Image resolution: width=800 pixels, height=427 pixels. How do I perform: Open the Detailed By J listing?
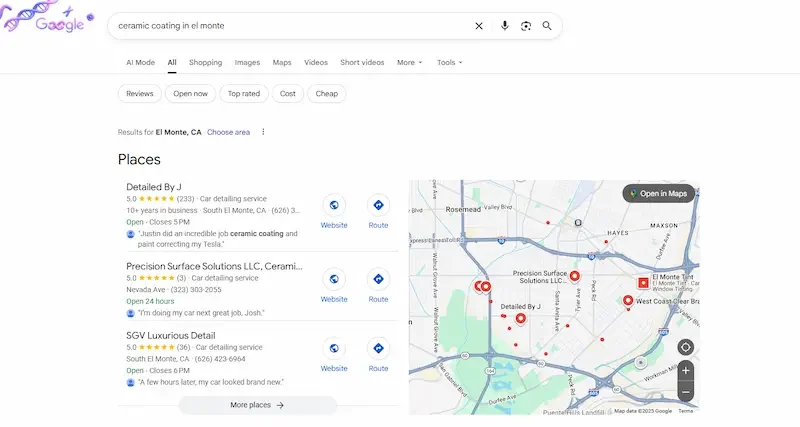click(154, 187)
